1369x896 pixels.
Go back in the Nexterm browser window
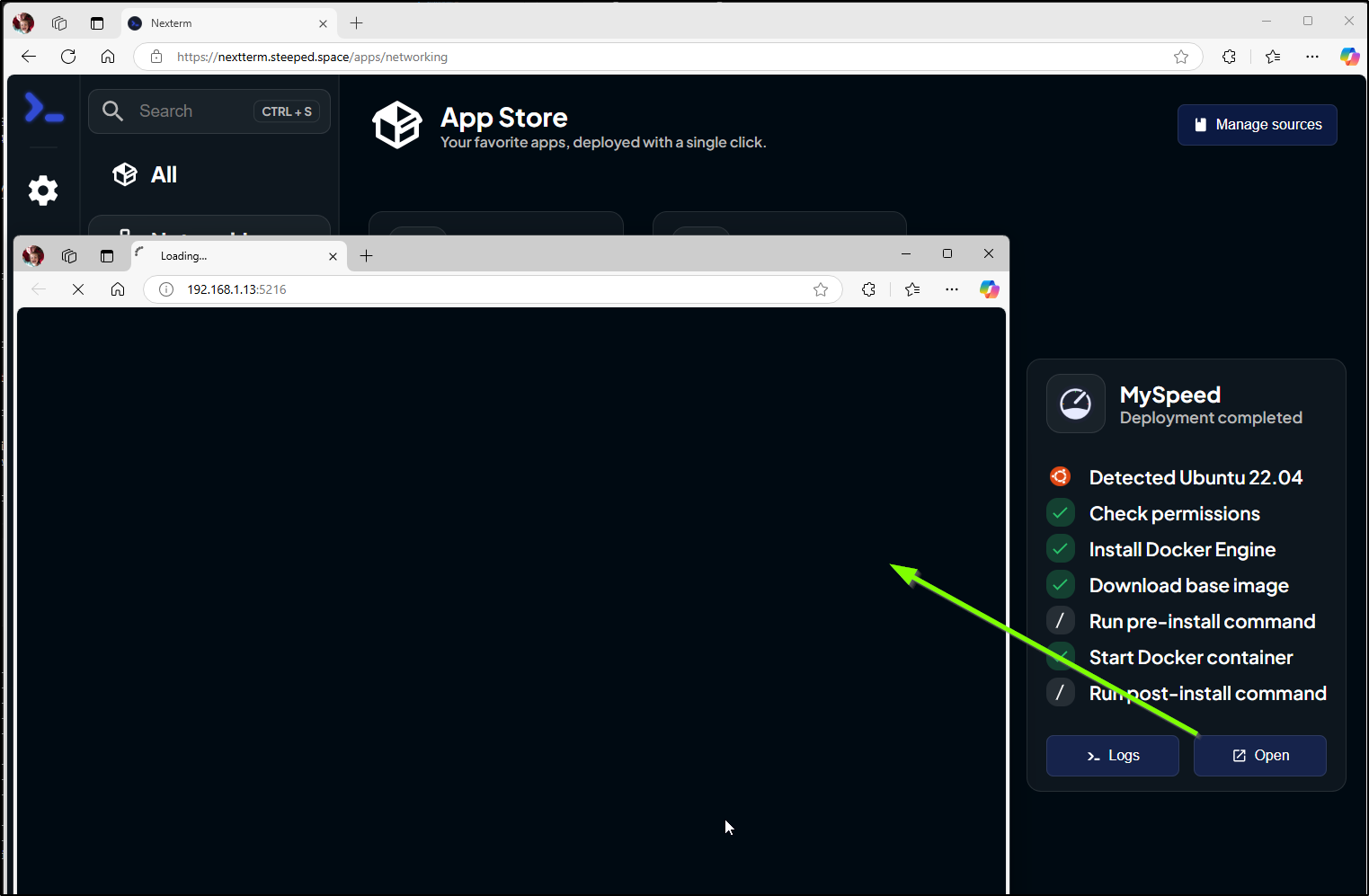tap(29, 57)
